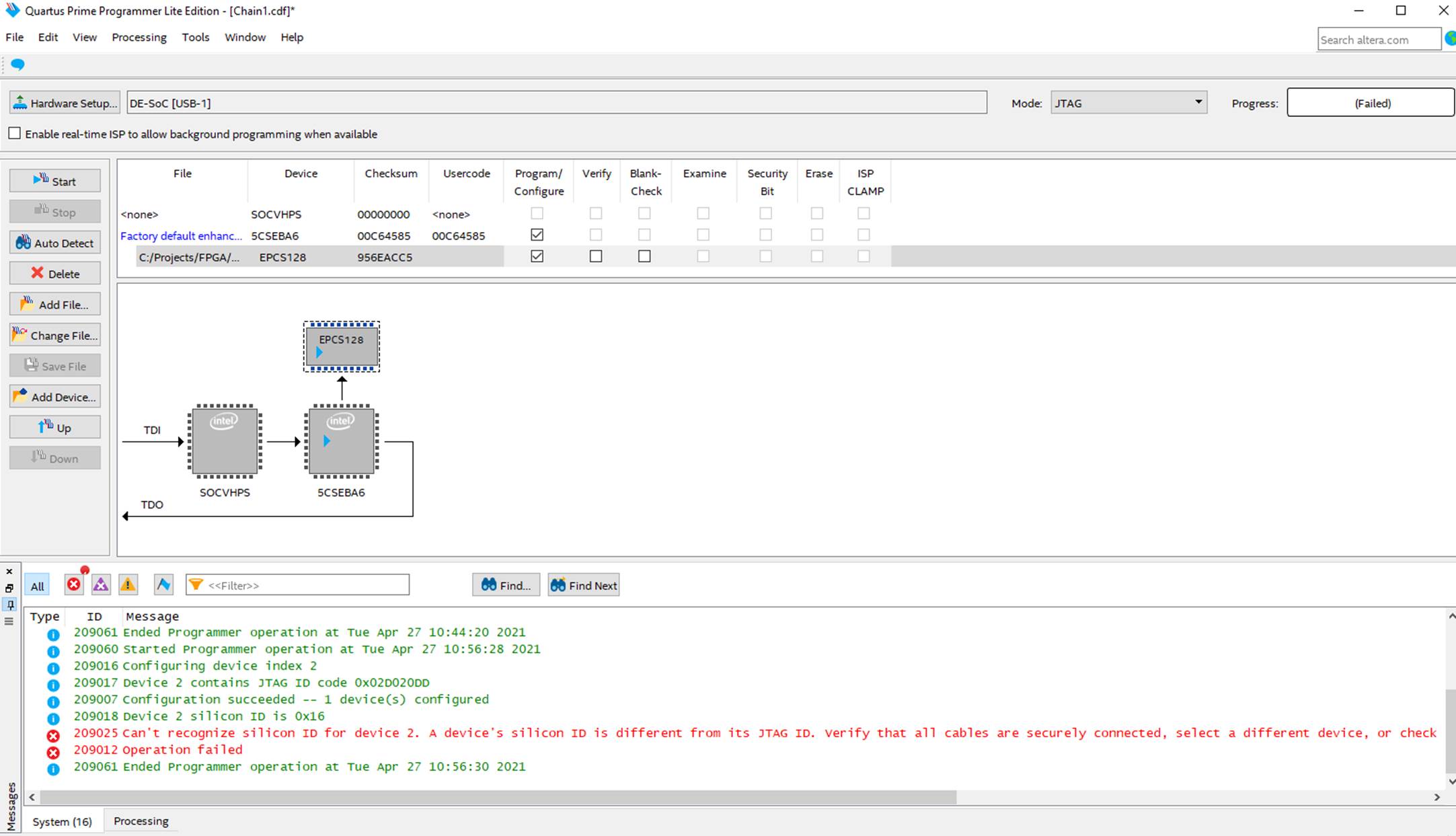Click the hardware field DE-SoC [USB-1]
1456x836 pixels.
[x=557, y=103]
